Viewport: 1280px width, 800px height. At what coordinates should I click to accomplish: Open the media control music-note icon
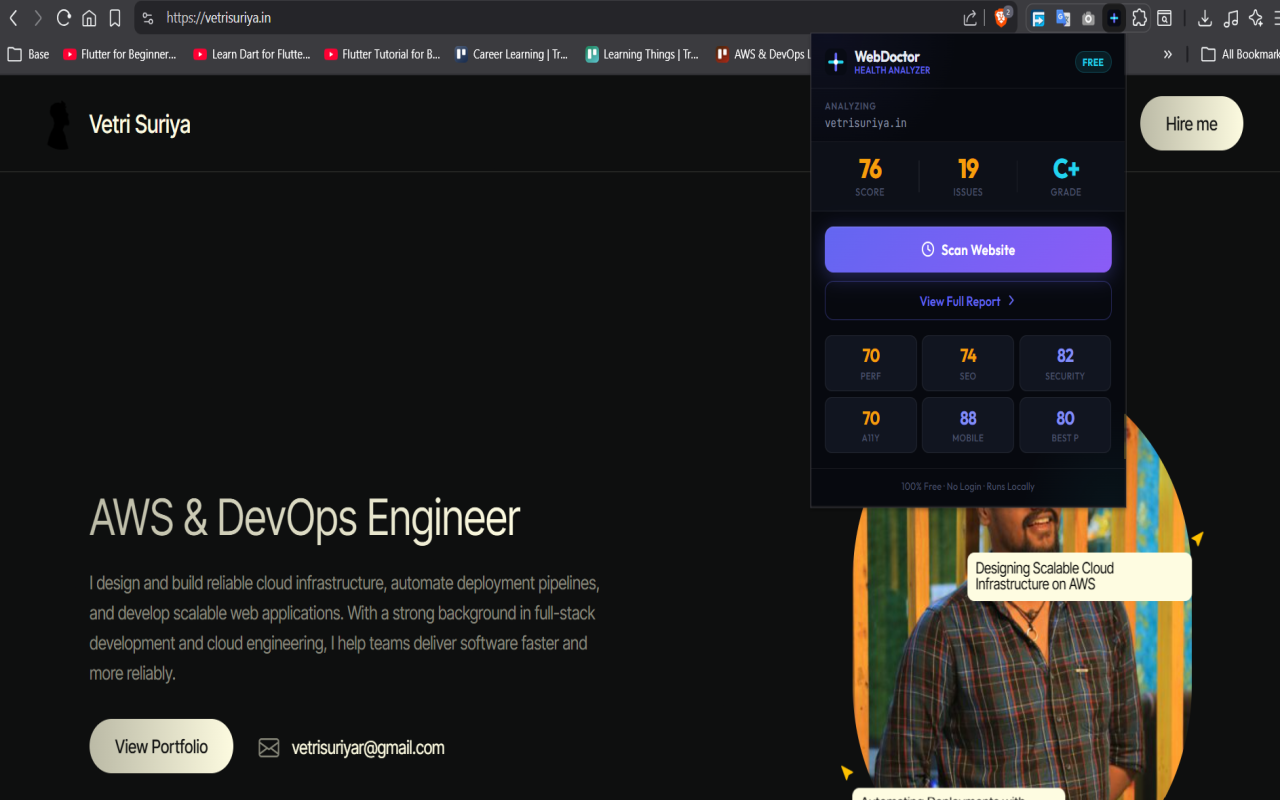[1231, 18]
